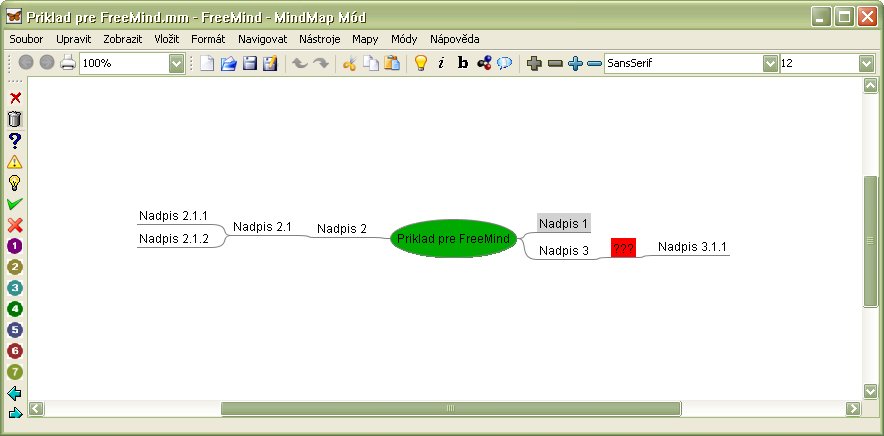Select the Nadpis 2.1.2 node
Viewport: 884px width, 436px height.
(174, 239)
